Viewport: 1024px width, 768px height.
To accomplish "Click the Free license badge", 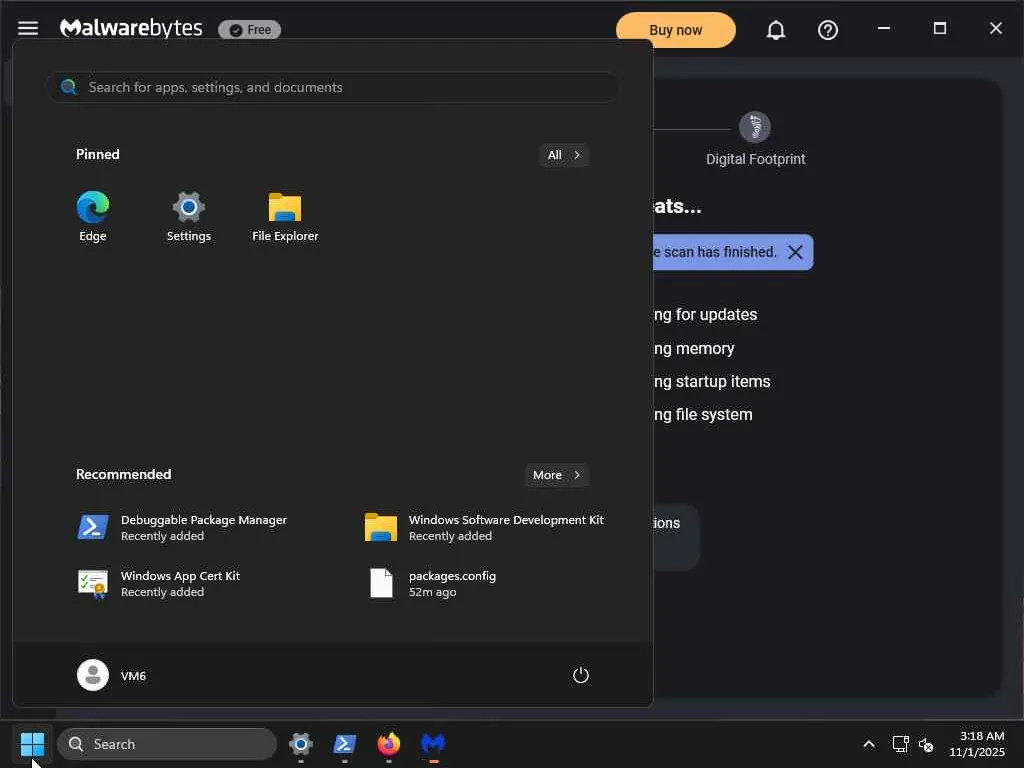I will (x=249, y=30).
